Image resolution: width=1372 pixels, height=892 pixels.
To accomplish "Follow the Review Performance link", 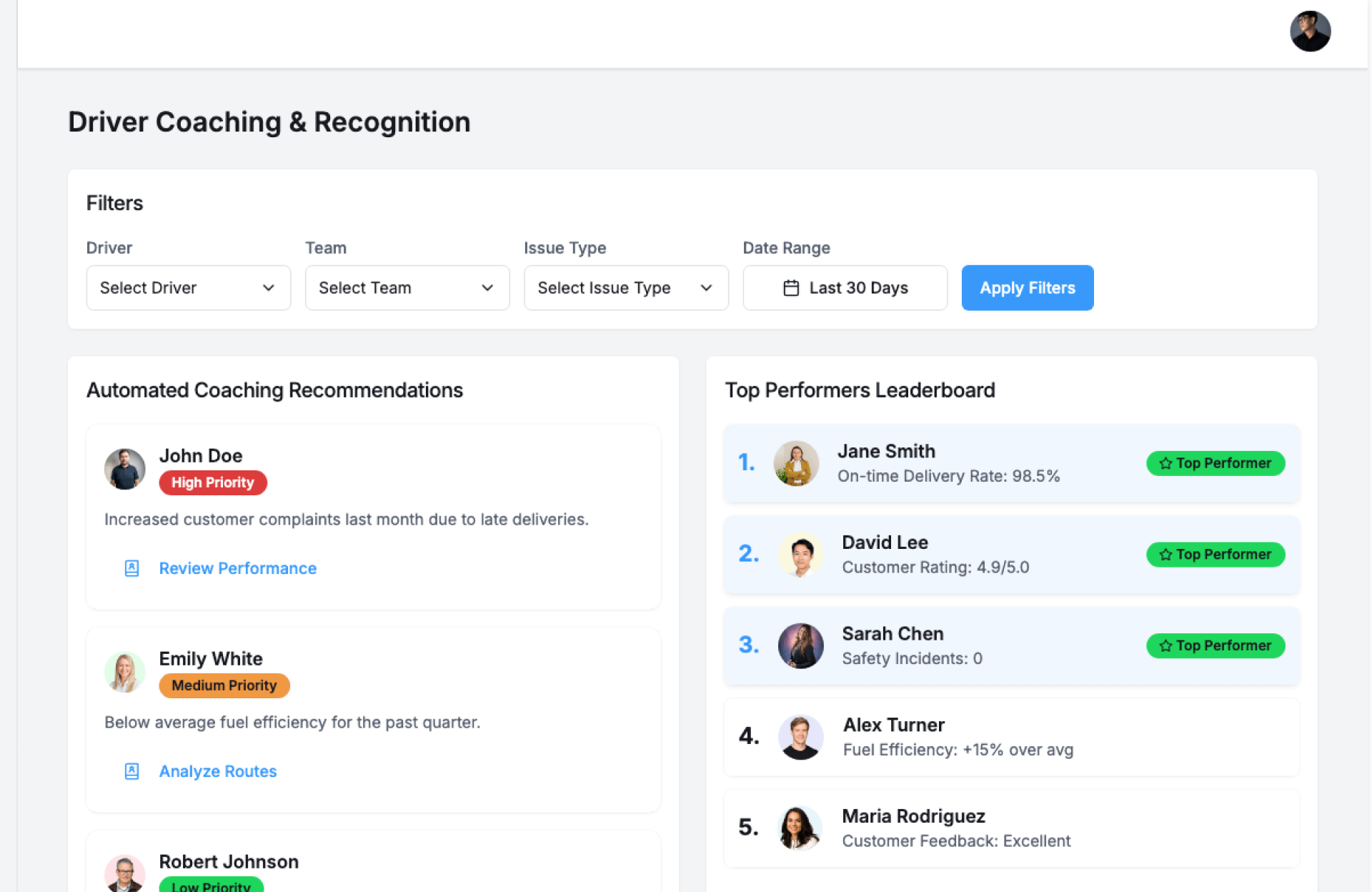I will (x=237, y=568).
